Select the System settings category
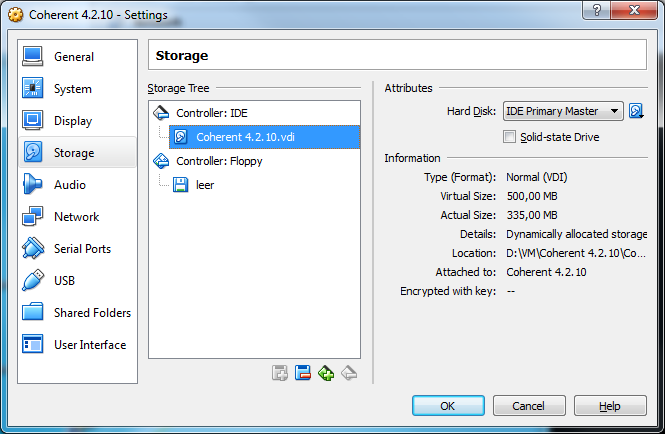The image size is (665, 434). [72, 89]
